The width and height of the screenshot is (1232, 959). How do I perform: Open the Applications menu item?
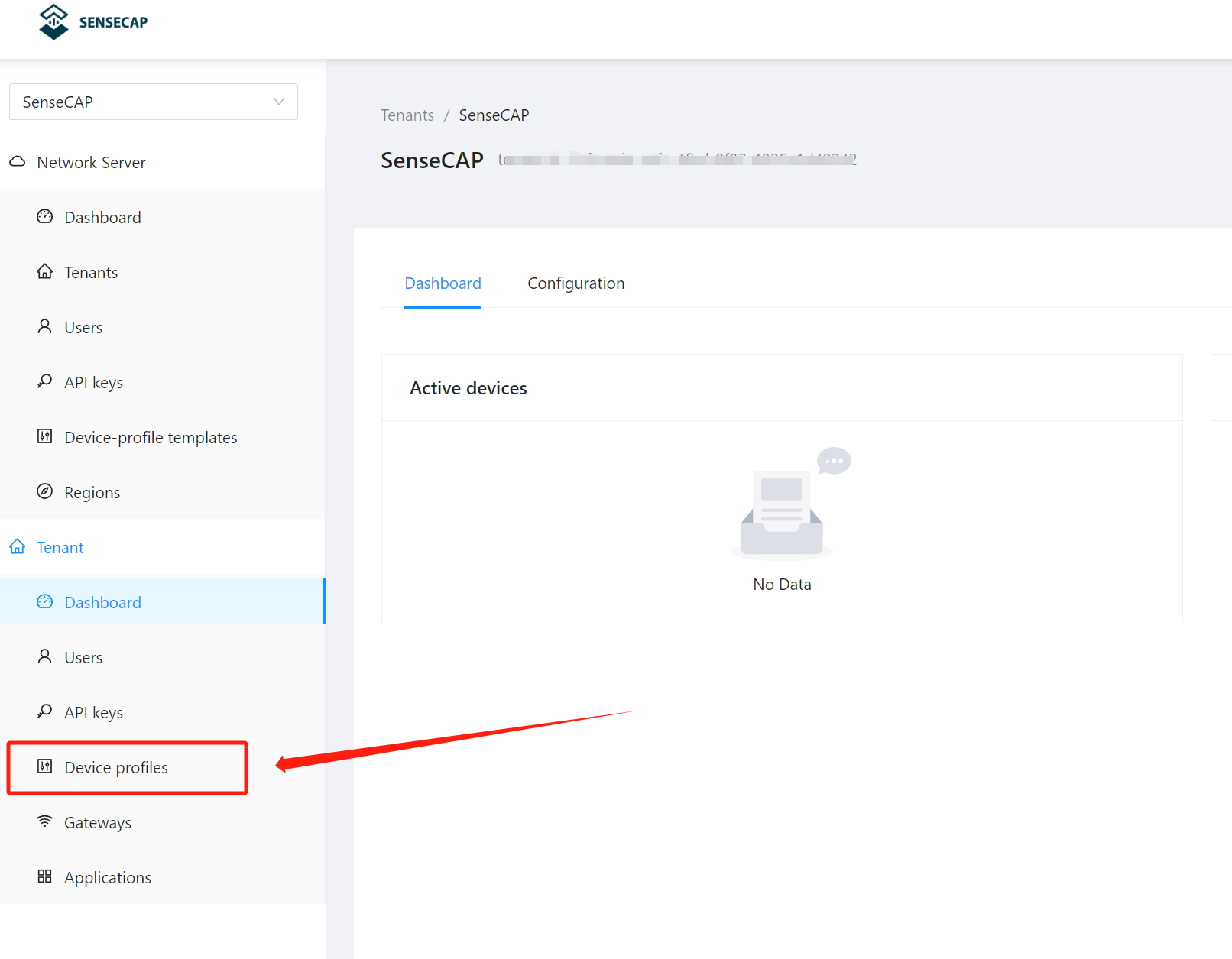click(x=162, y=877)
